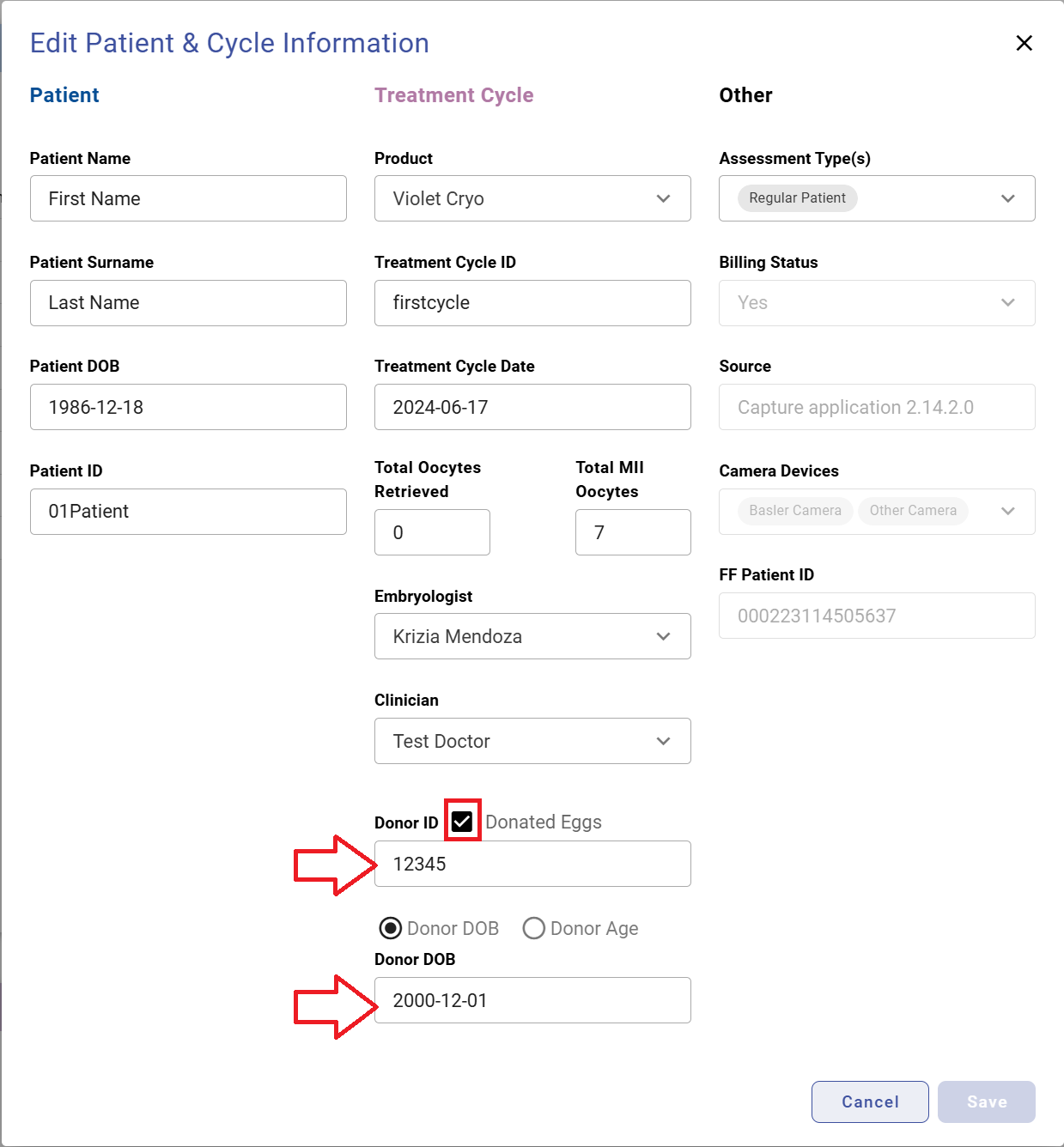Expand the Assessment Type(s) dropdown
The width and height of the screenshot is (1064, 1147).
[x=1007, y=198]
